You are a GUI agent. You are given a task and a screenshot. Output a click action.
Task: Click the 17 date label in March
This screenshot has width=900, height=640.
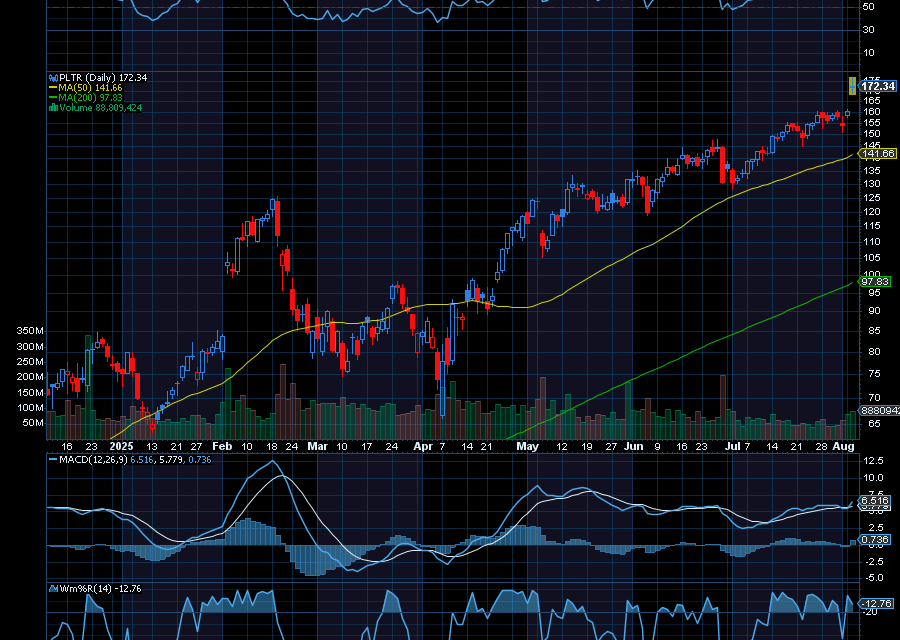367,446
